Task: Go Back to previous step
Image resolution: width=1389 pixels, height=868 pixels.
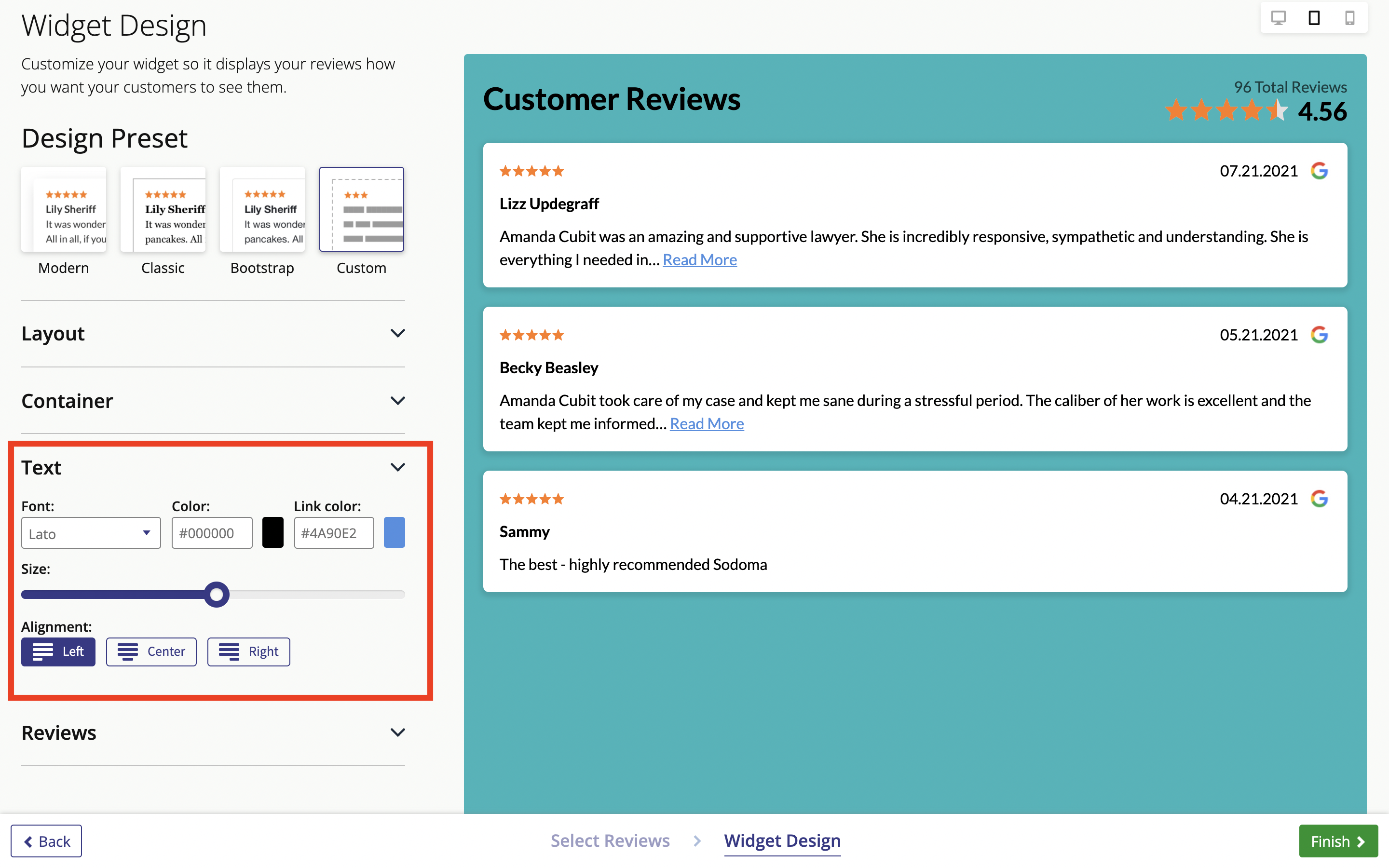Action: pyautogui.click(x=46, y=841)
